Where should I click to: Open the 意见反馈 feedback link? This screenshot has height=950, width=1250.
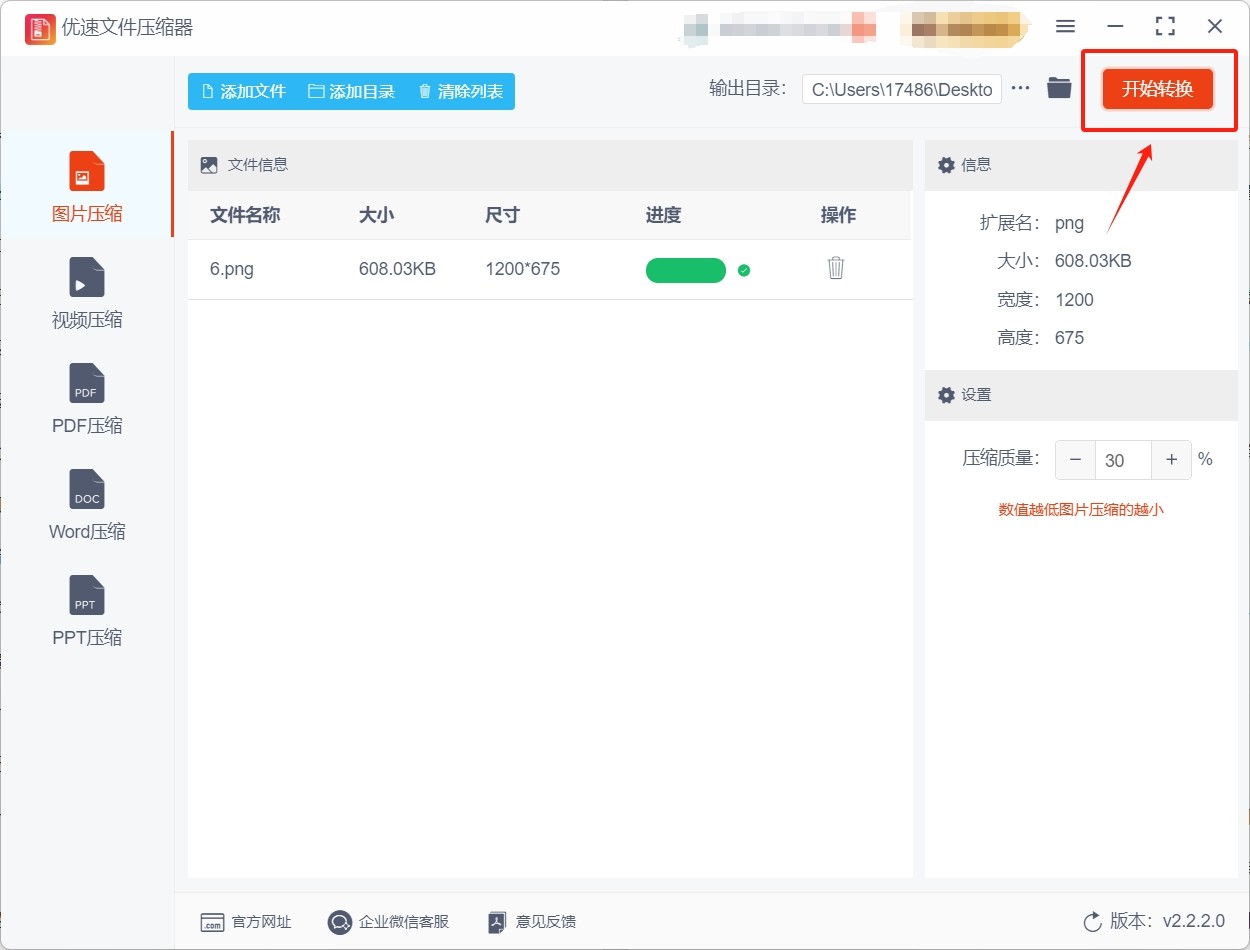pos(531,922)
